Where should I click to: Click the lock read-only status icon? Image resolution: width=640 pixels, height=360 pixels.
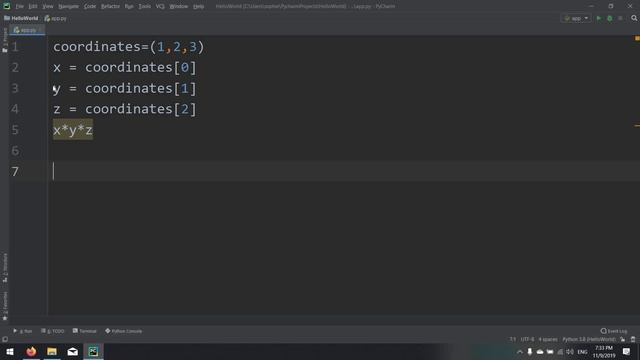[622, 339]
